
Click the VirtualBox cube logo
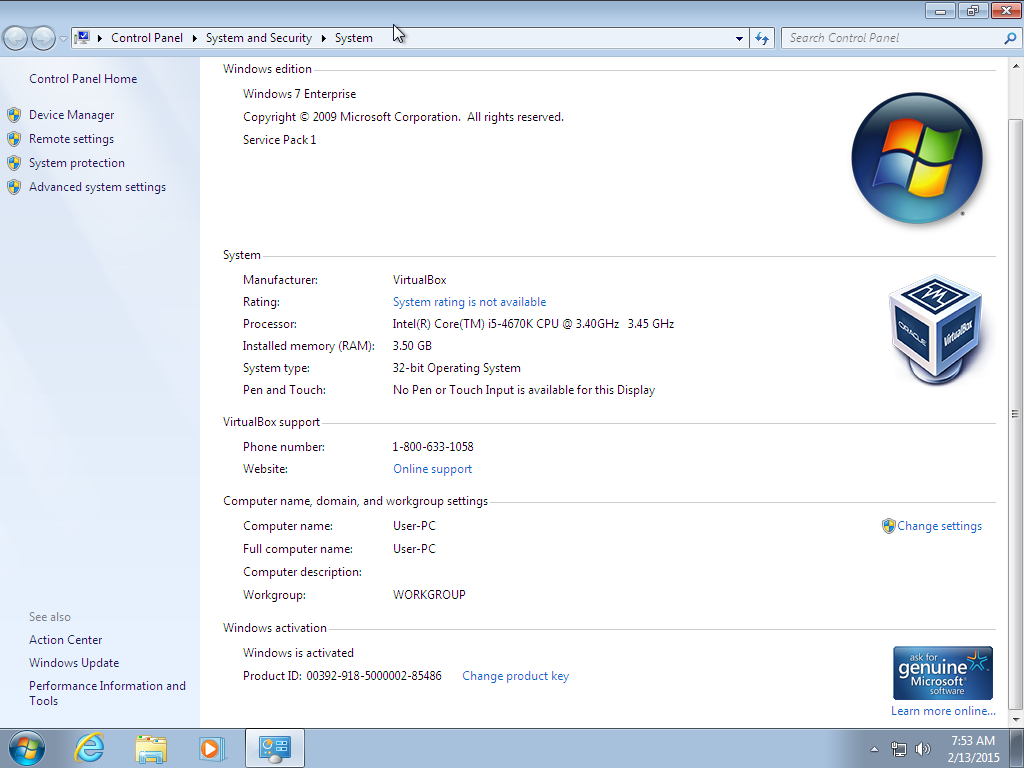tap(935, 329)
